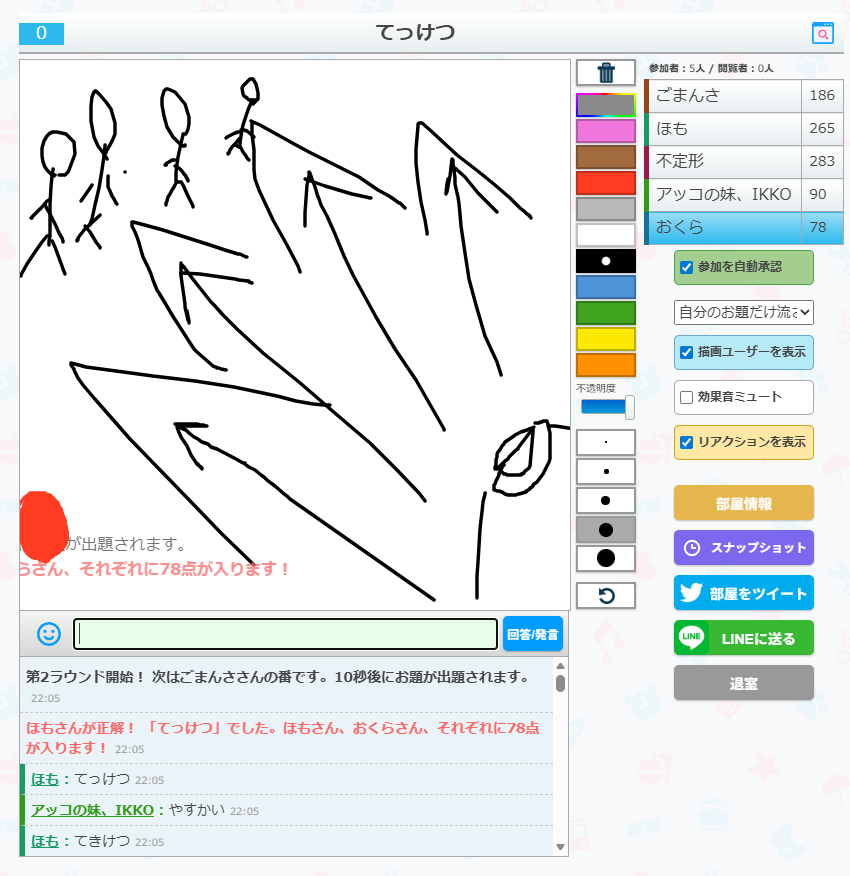Click the chat answer input field

pos(283,633)
